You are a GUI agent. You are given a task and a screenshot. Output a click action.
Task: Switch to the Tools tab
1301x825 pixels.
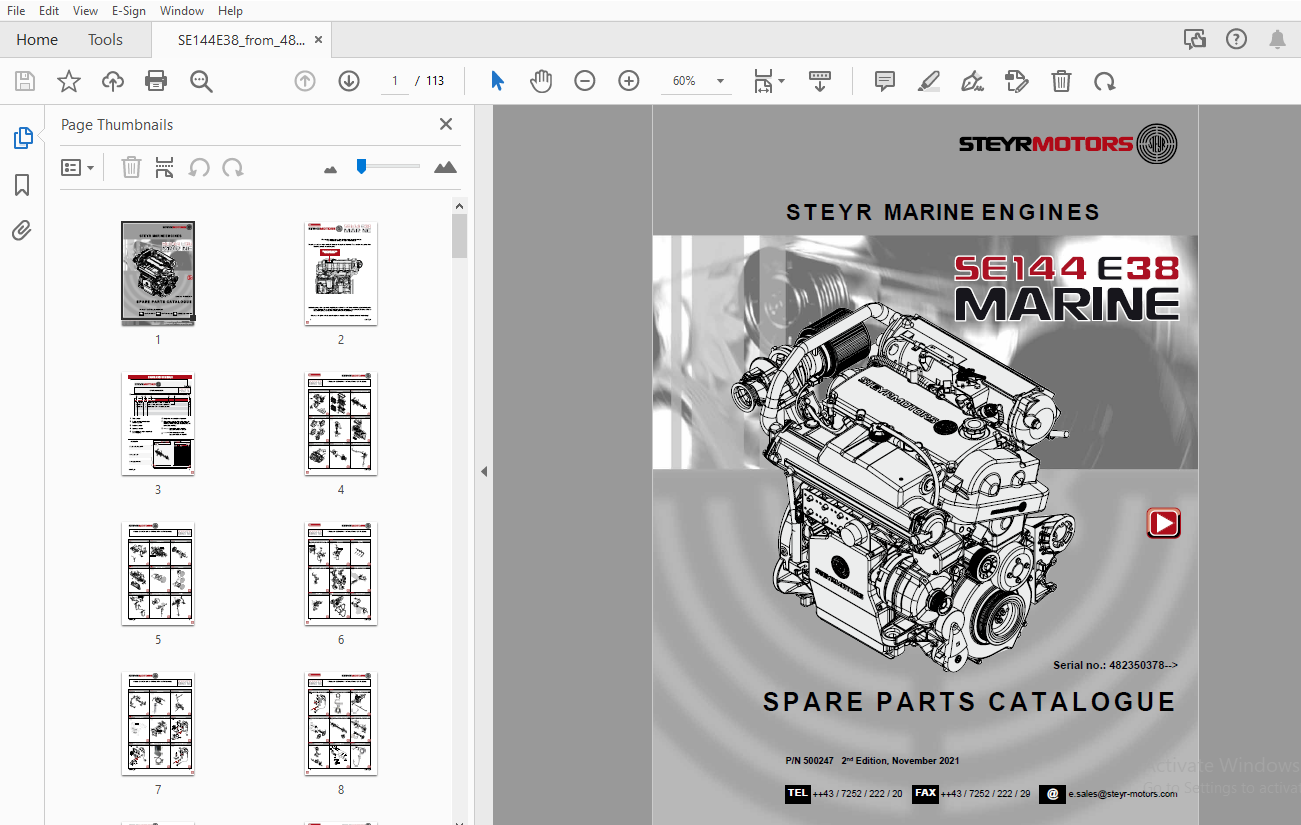105,40
